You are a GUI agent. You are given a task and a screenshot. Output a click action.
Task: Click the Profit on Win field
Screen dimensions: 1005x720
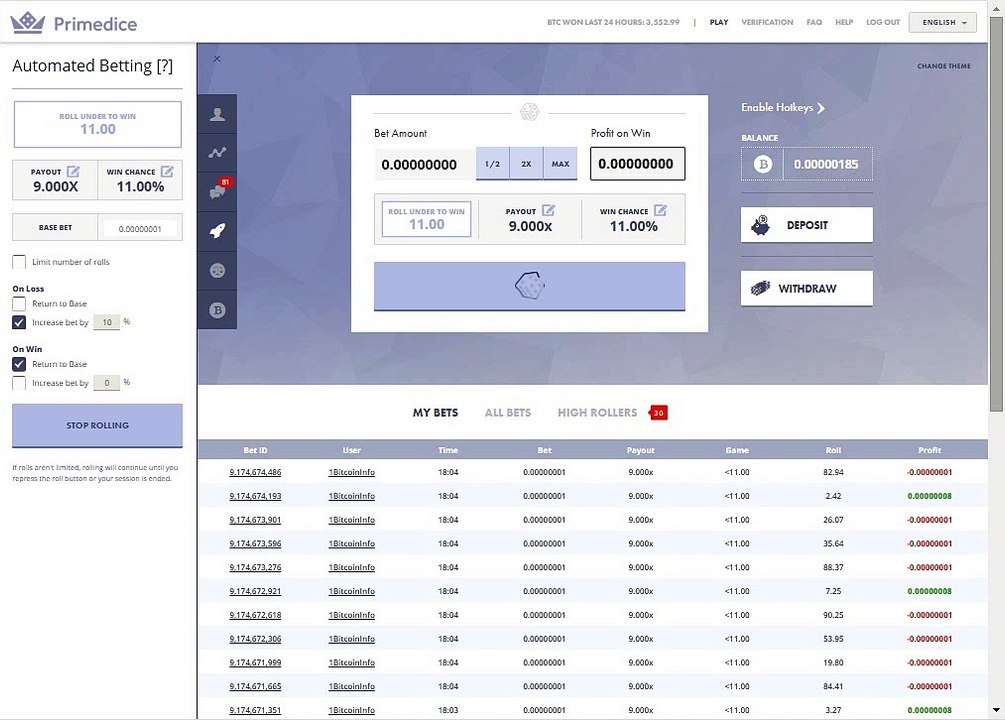click(x=637, y=164)
